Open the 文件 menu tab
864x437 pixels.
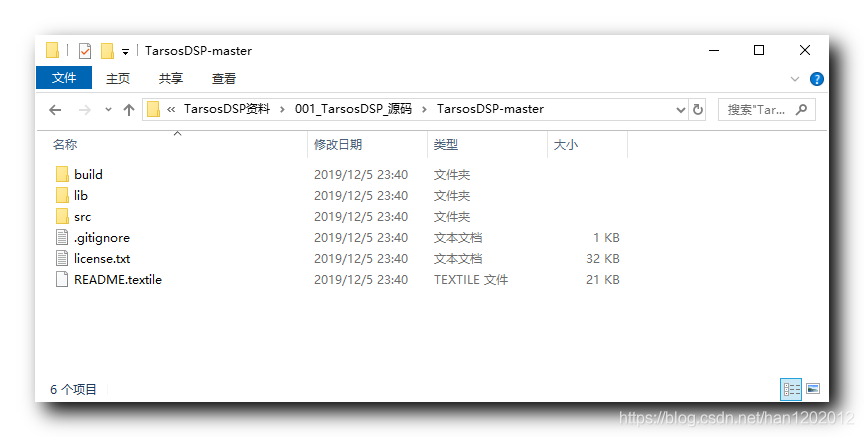64,78
